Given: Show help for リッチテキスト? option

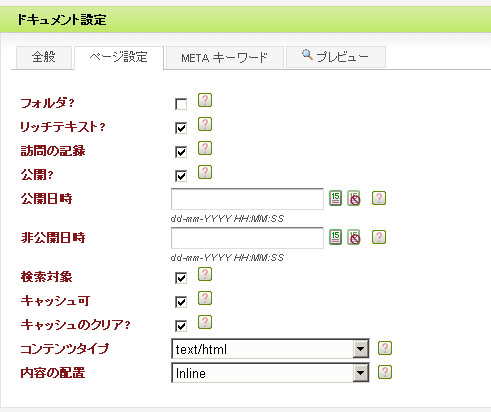Looking at the screenshot, I should point(205,124).
